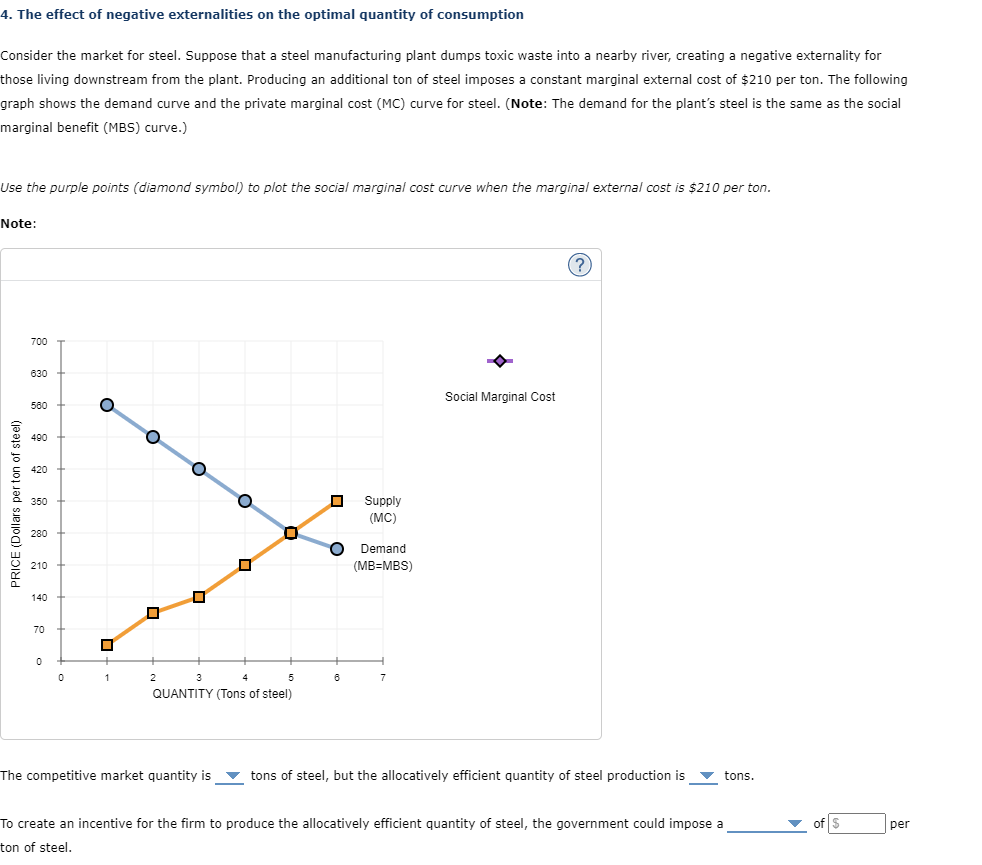Click the Demand (MB=MBS) blue circle legend marker
This screenshot has width=982, height=865.
pyautogui.click(x=337, y=548)
